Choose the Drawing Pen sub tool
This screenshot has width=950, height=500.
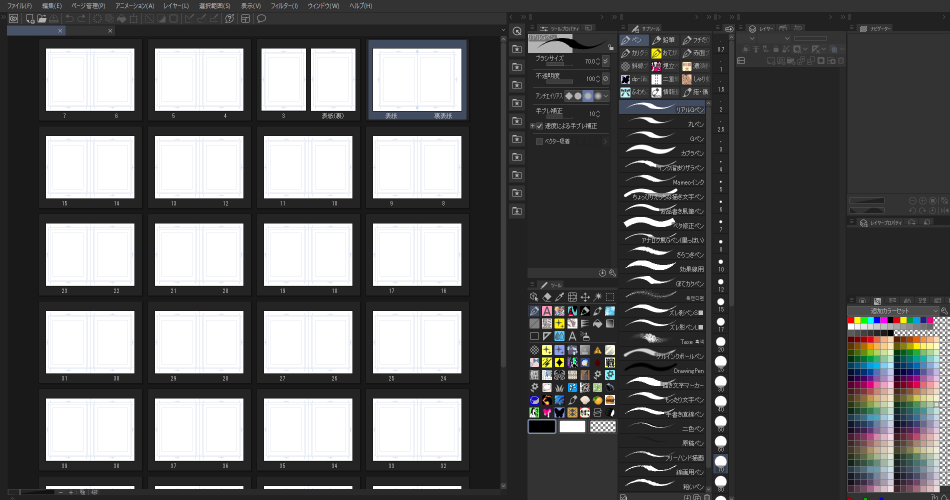(x=663, y=370)
